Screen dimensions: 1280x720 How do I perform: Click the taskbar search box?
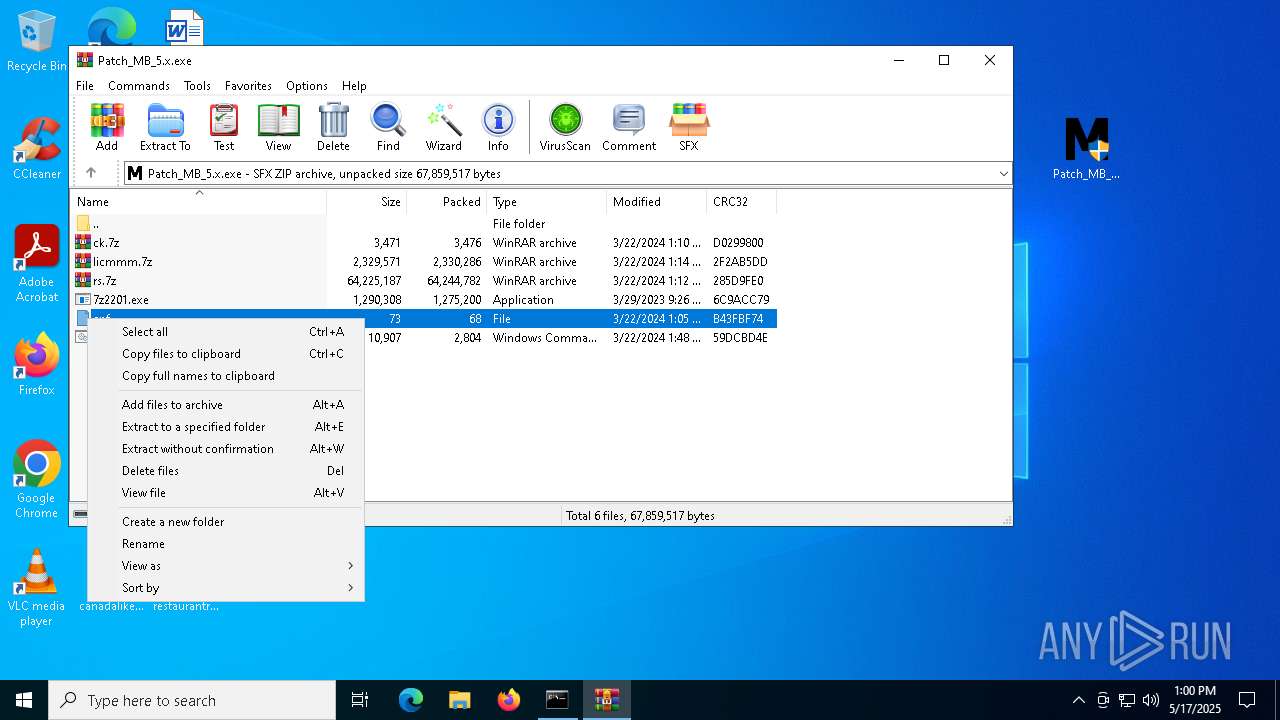coord(192,700)
